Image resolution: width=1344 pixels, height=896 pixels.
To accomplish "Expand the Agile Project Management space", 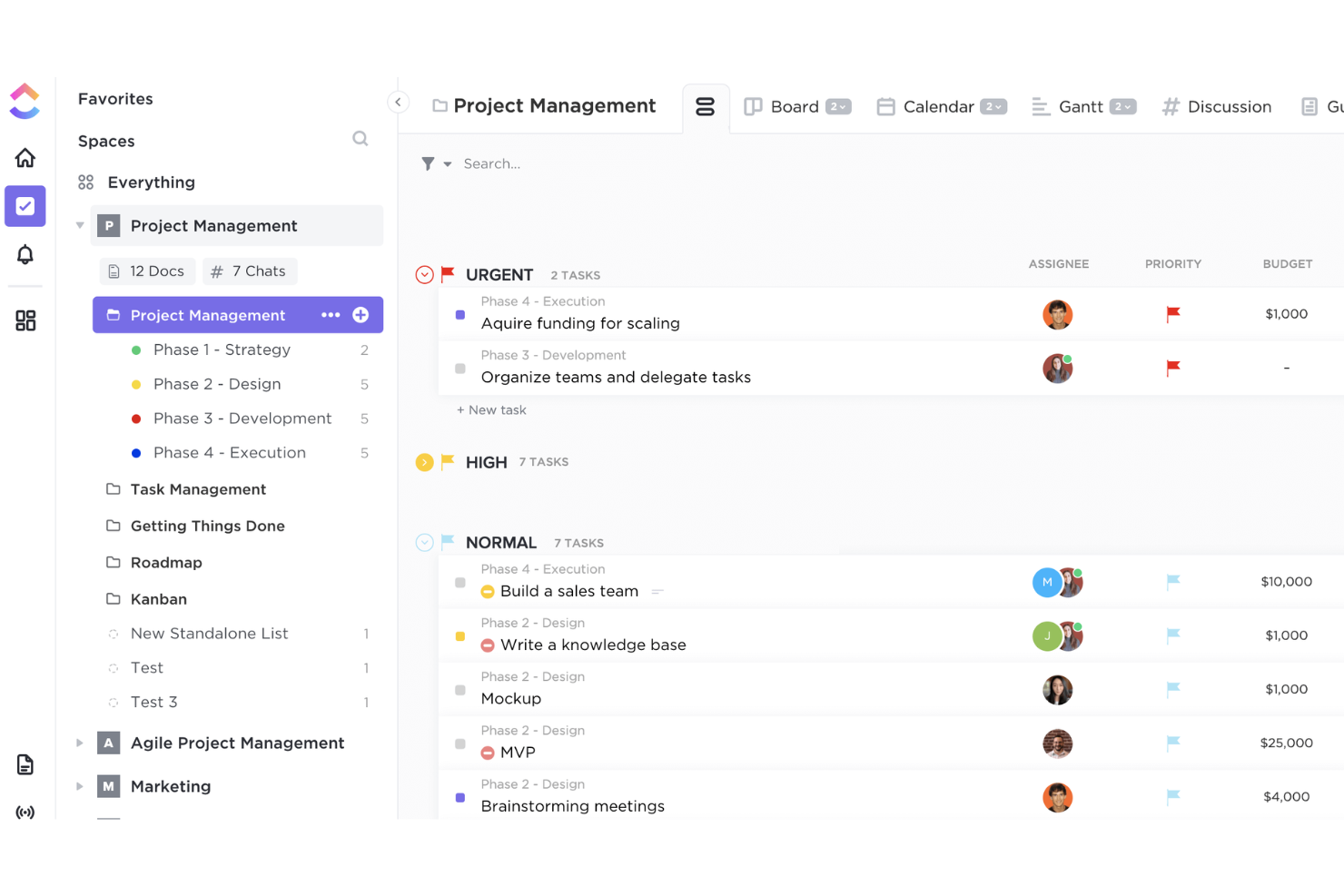I will pos(79,743).
